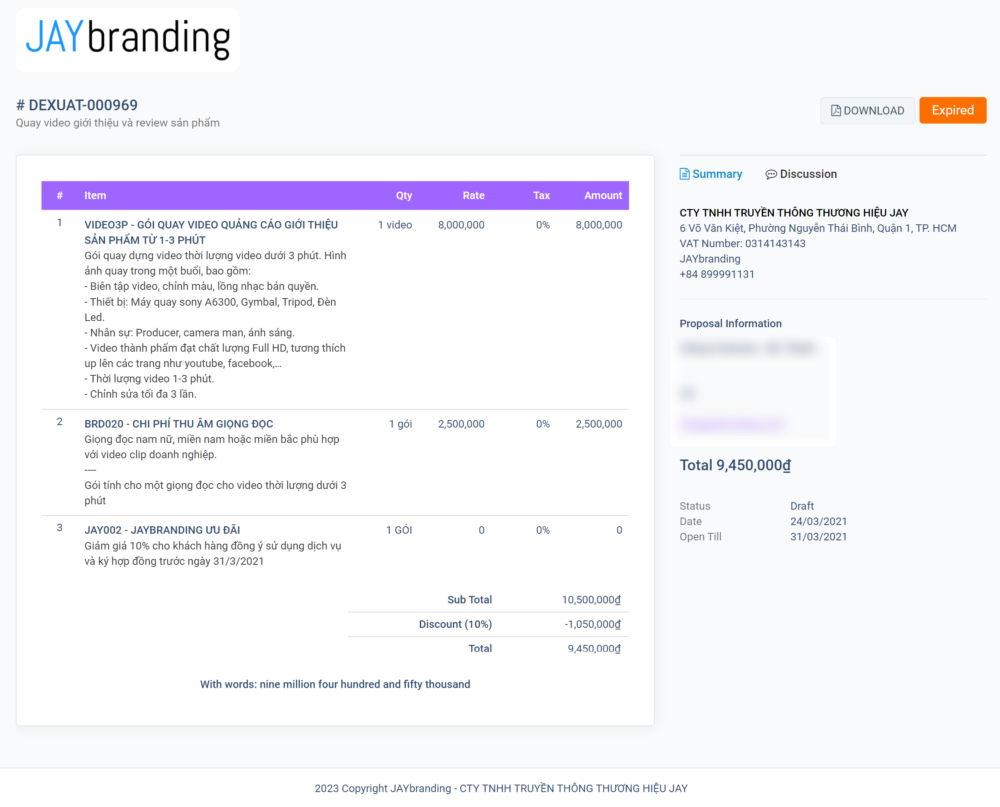Viewport: 1000px width, 807px height.
Task: Click the Amount column header
Action: point(603,195)
